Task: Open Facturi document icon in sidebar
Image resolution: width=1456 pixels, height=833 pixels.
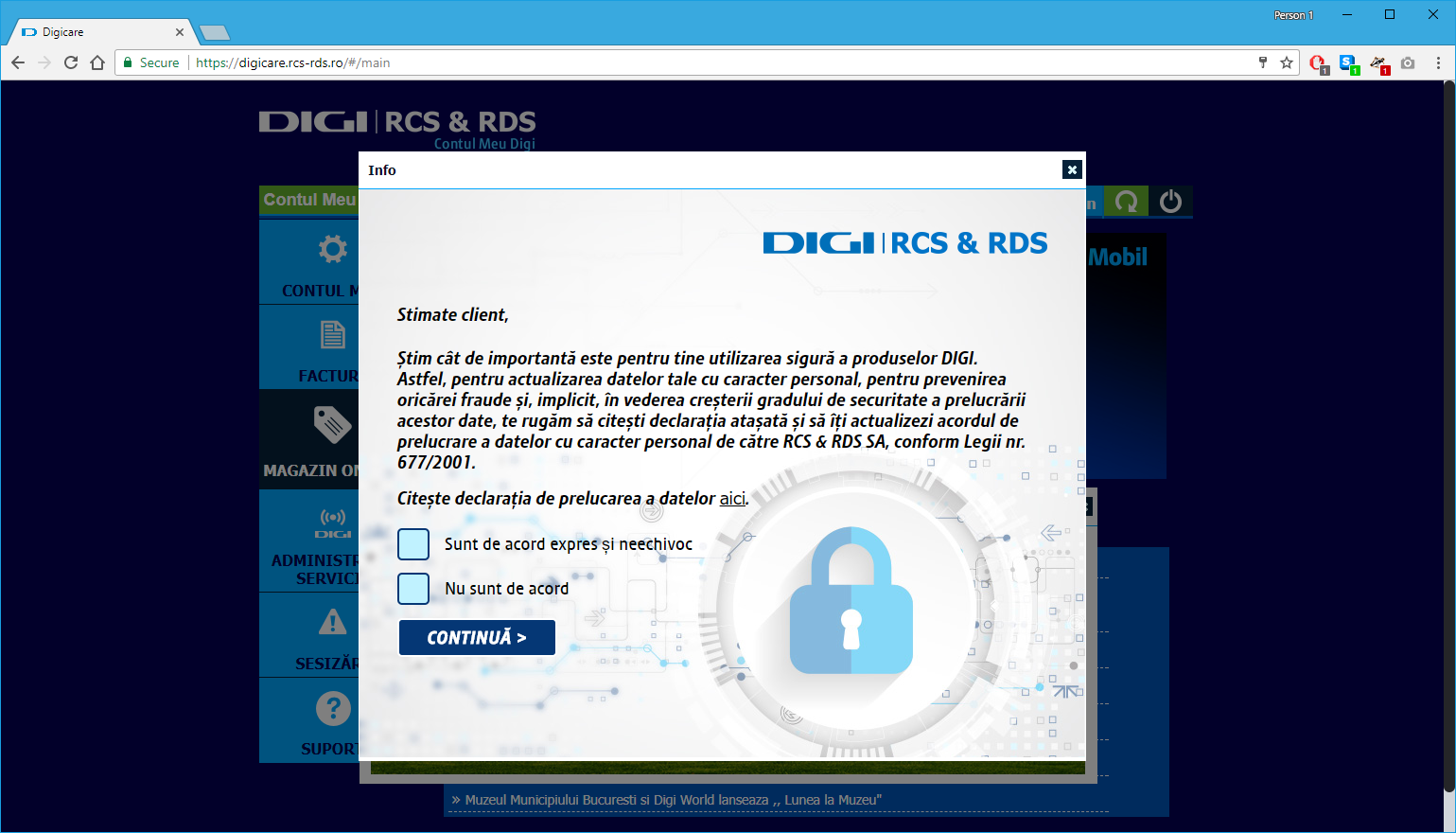Action: (x=332, y=335)
